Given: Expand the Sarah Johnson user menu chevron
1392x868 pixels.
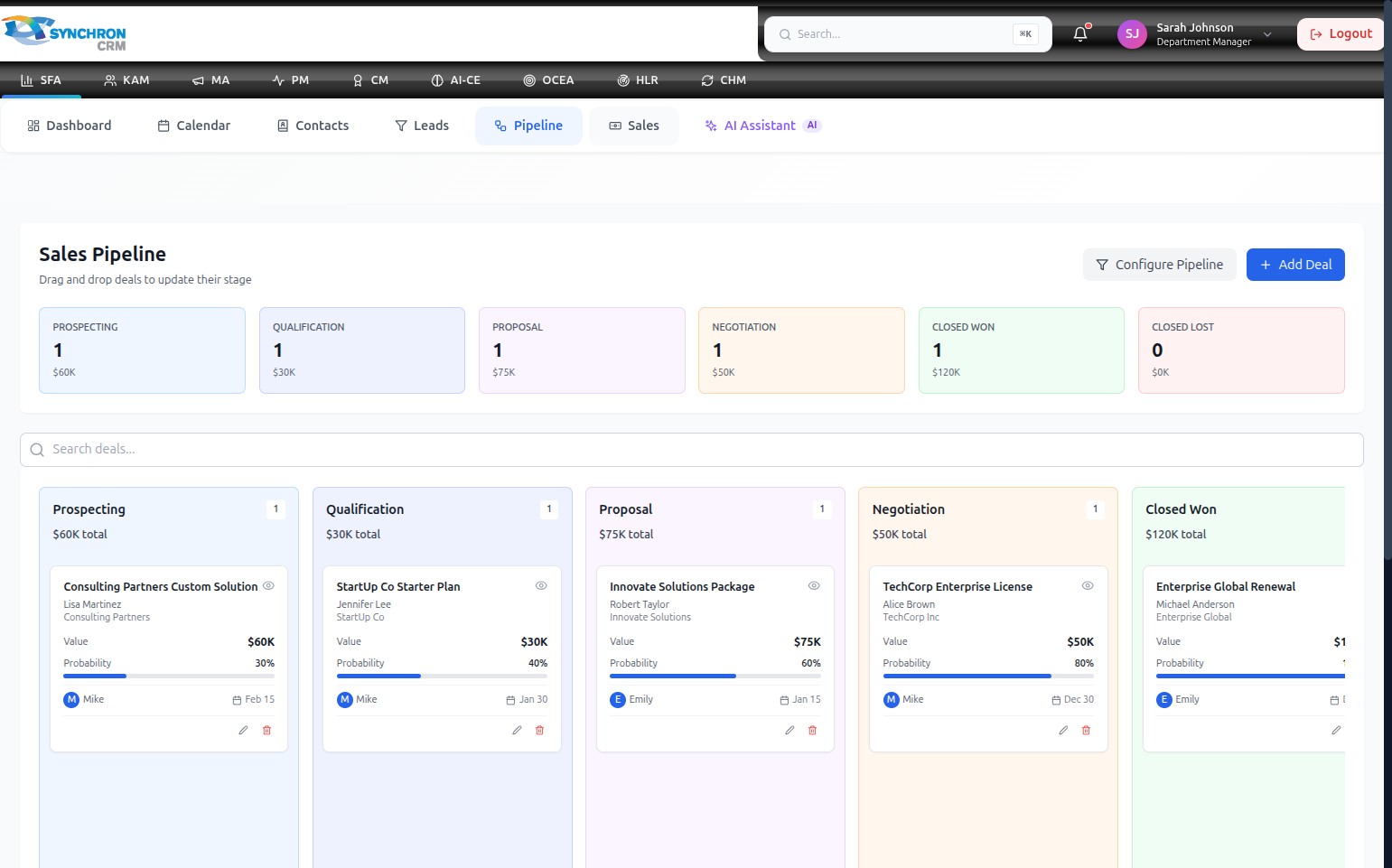Looking at the screenshot, I should 1267,34.
